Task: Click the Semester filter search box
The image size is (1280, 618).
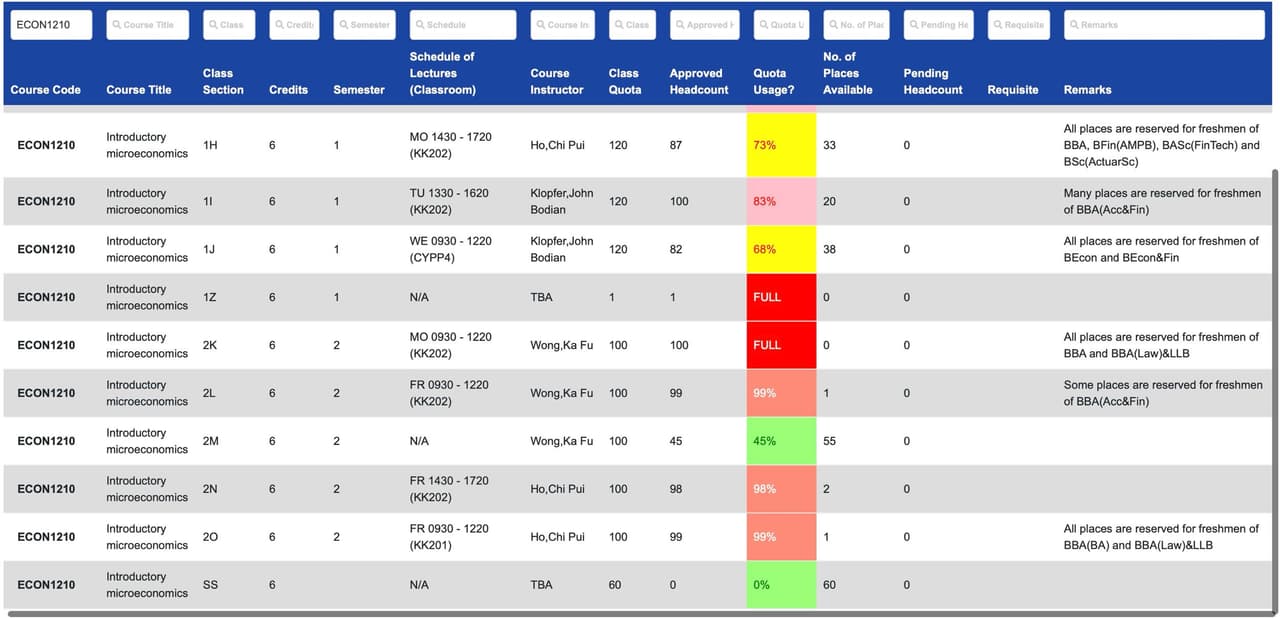Action: (364, 25)
